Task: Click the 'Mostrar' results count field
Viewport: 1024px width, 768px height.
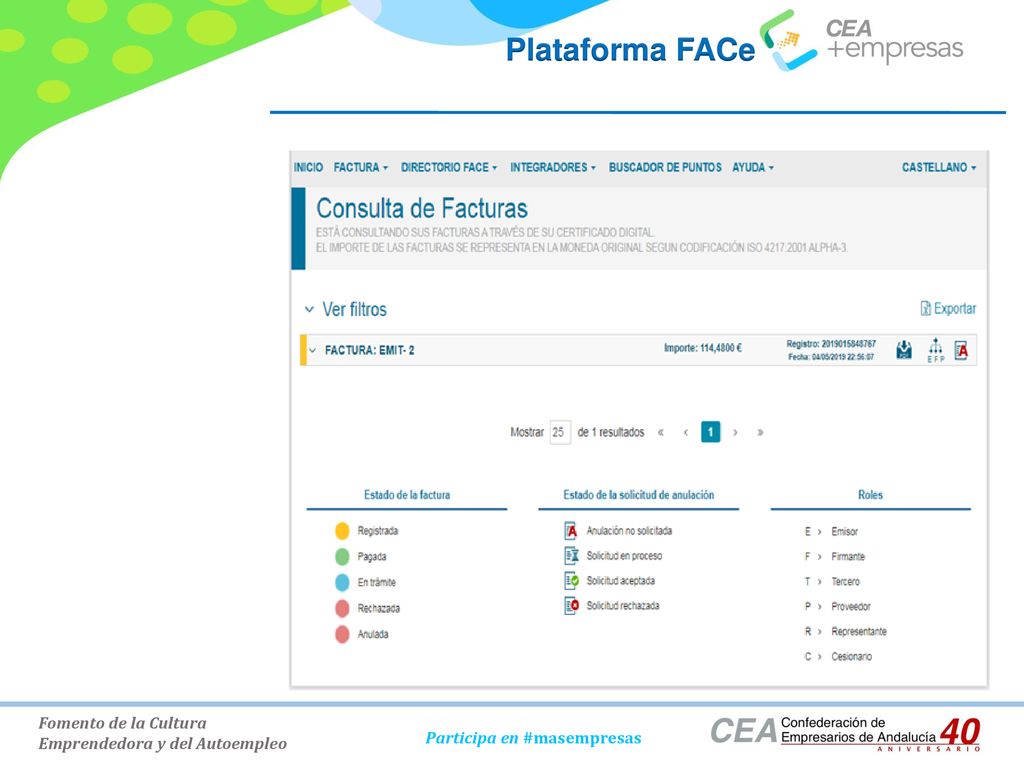Action: [x=560, y=432]
